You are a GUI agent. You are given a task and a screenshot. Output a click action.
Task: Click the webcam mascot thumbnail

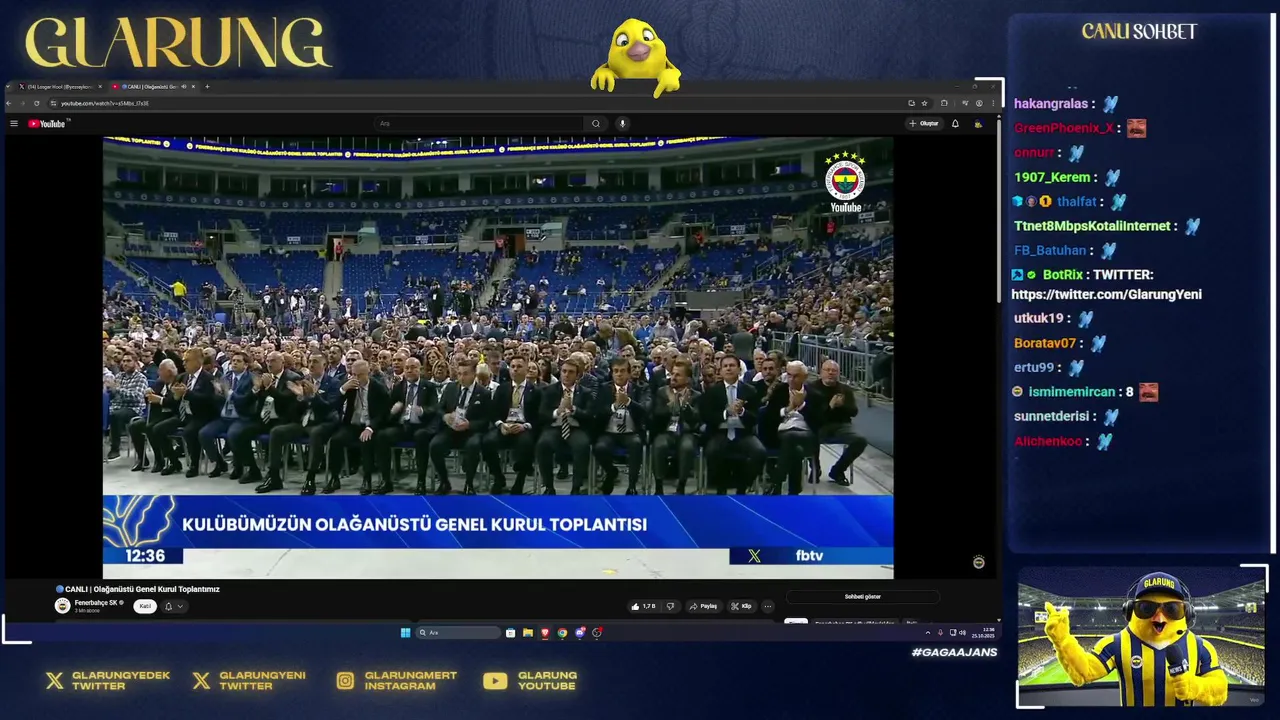1141,639
